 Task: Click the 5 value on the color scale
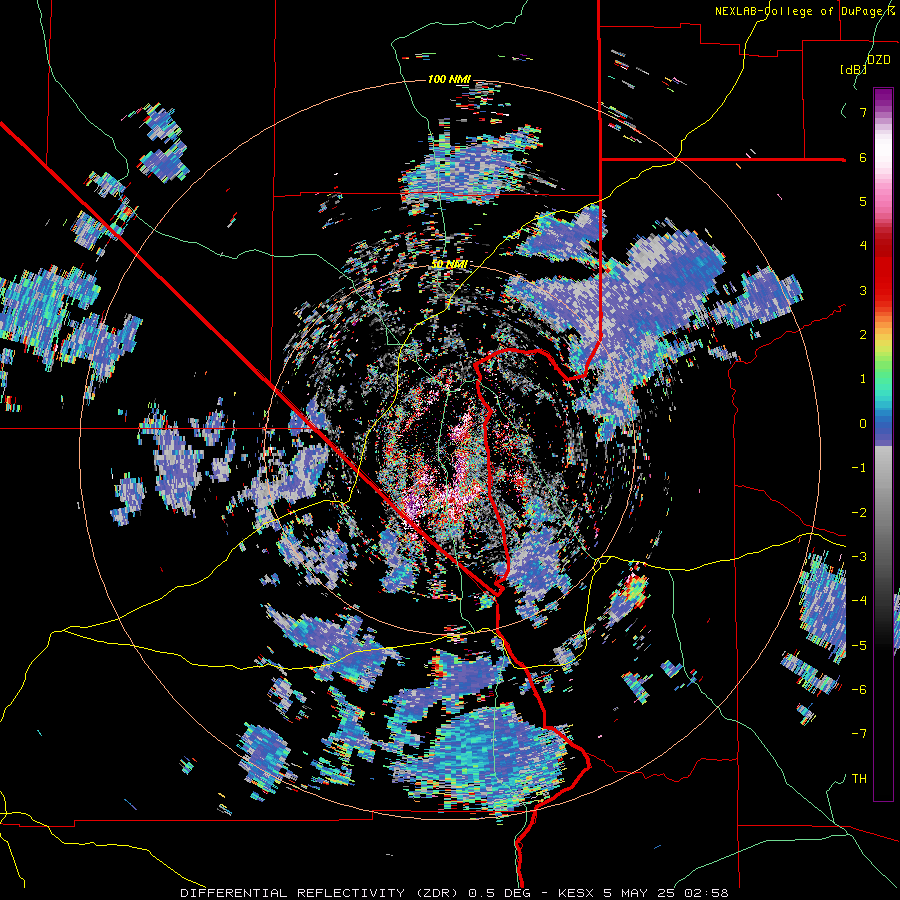tap(863, 201)
